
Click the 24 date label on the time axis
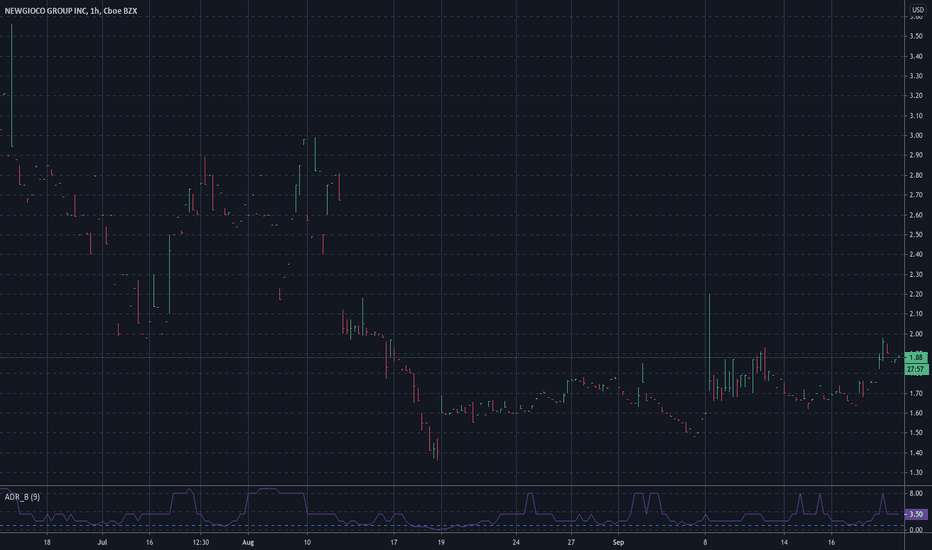pyautogui.click(x=516, y=542)
